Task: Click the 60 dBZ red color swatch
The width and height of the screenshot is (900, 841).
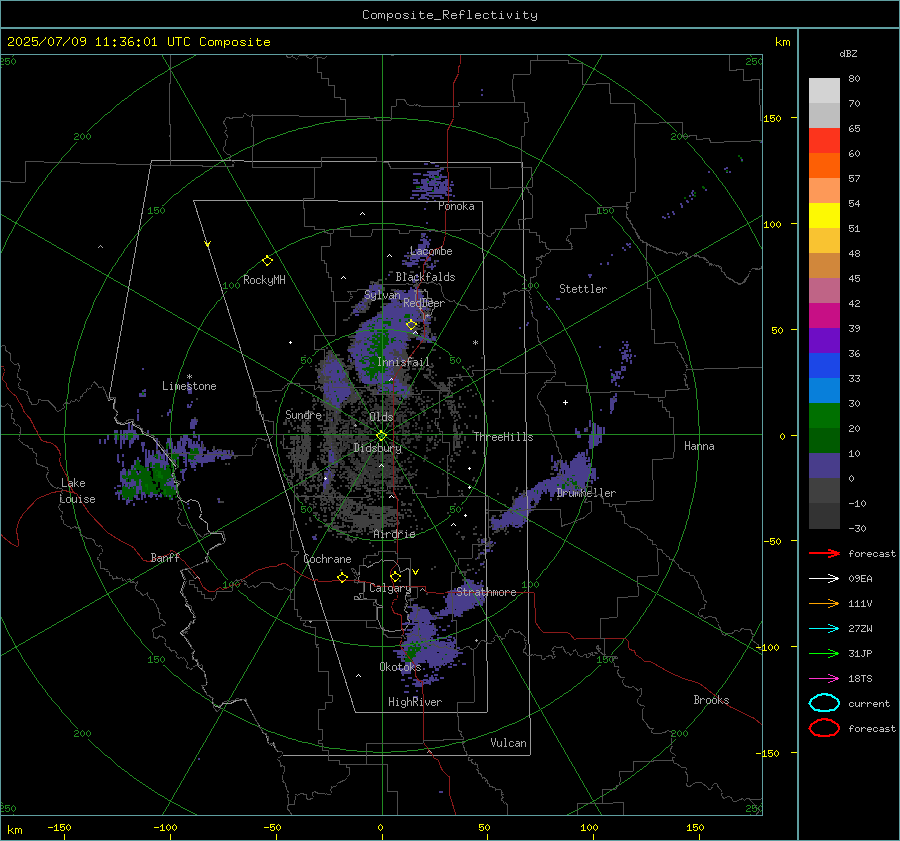Action: (x=824, y=141)
